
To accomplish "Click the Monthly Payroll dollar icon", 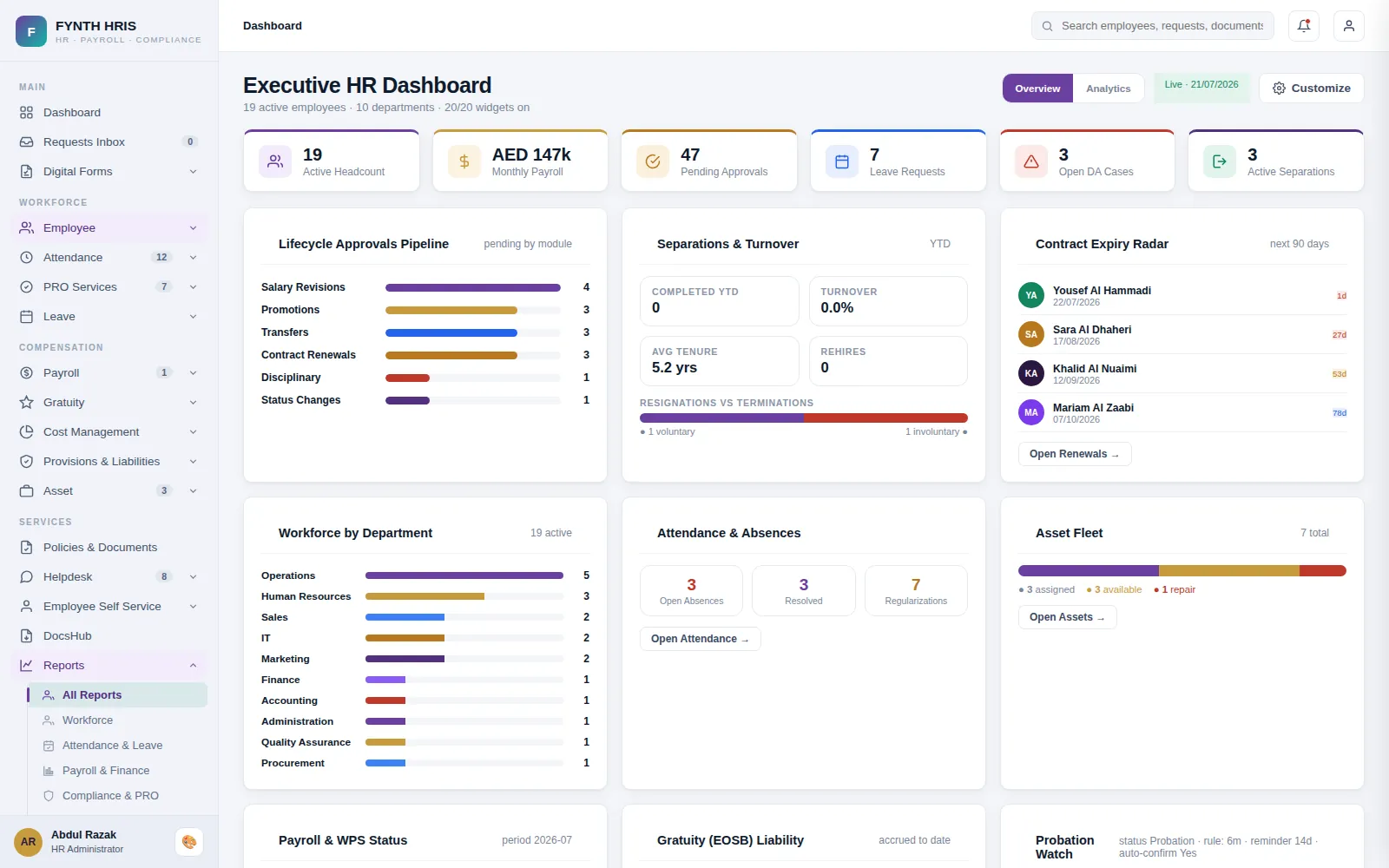I will pyautogui.click(x=464, y=161).
